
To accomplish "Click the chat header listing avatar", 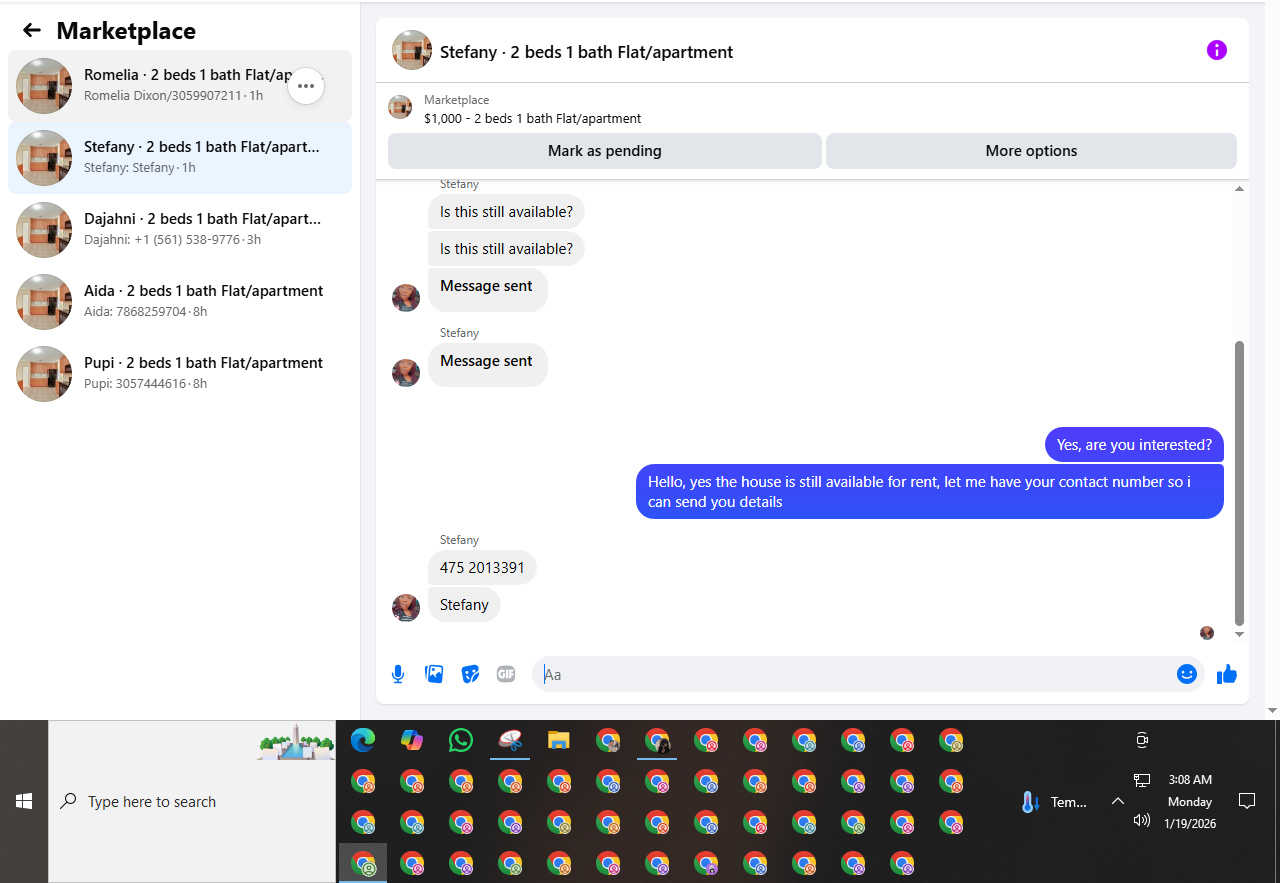I will (x=412, y=50).
